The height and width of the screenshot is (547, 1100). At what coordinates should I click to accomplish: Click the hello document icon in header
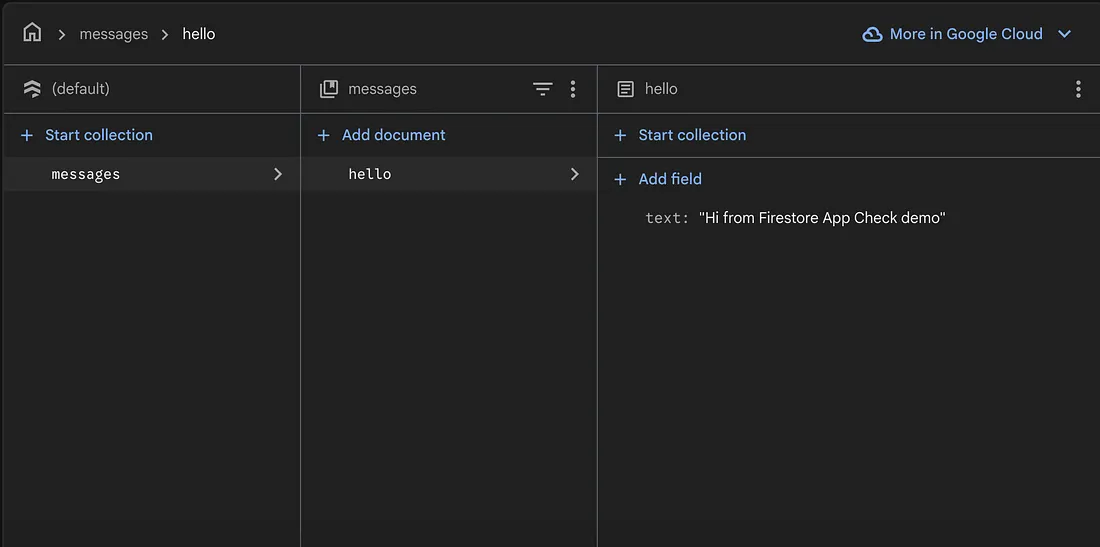click(x=625, y=89)
